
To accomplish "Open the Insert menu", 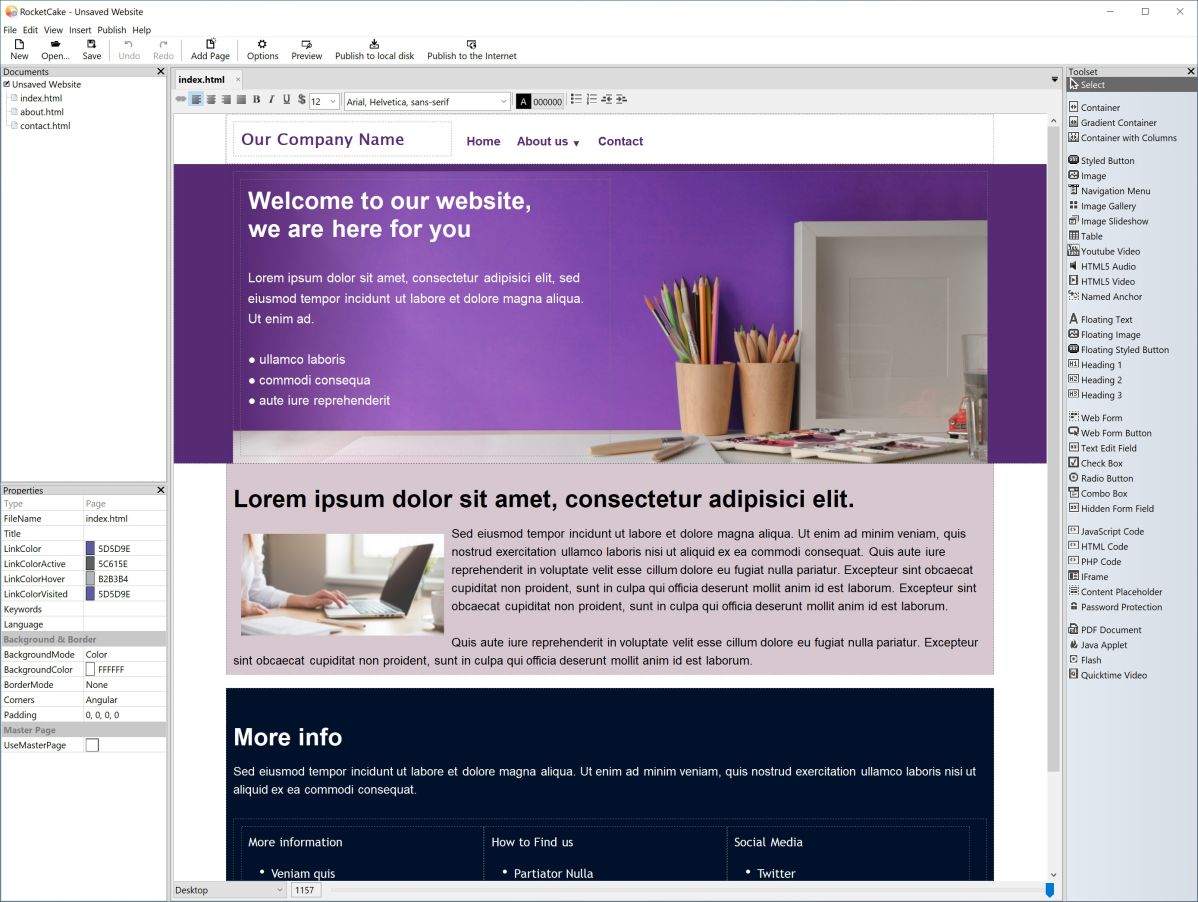I will (x=80, y=30).
